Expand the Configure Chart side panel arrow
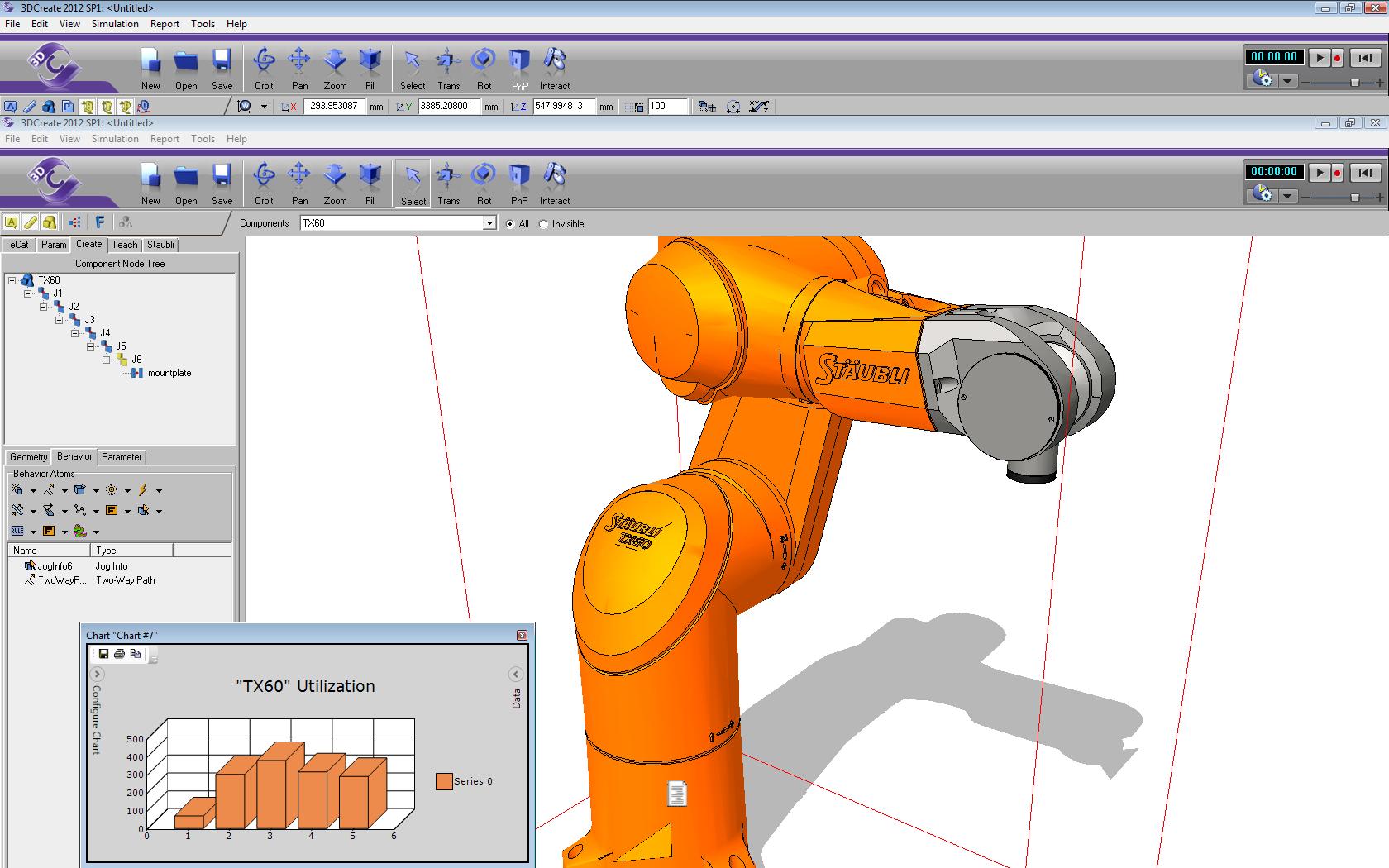 click(98, 674)
